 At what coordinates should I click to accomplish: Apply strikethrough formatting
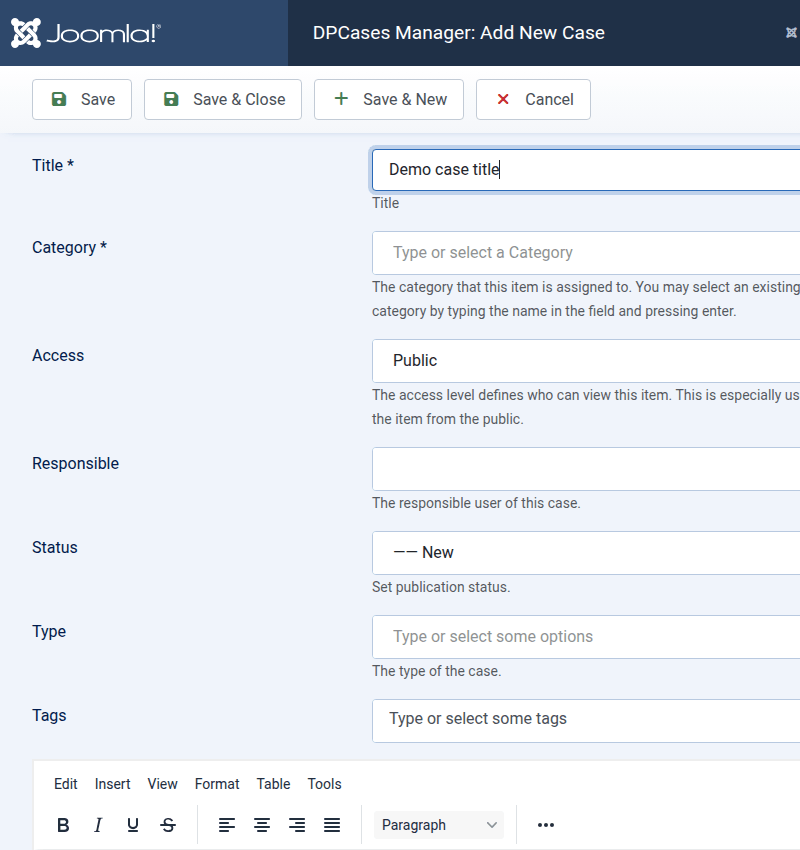(x=168, y=825)
